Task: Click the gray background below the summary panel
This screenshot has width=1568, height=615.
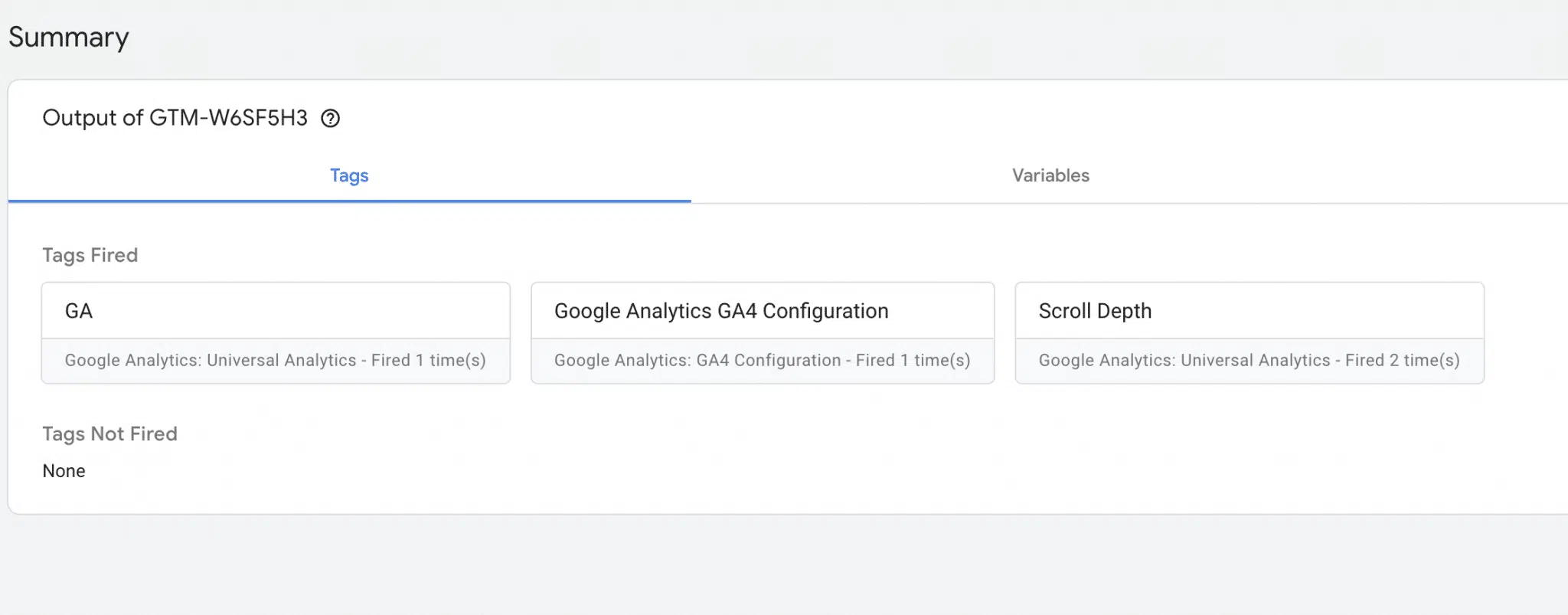Action: click(x=784, y=565)
